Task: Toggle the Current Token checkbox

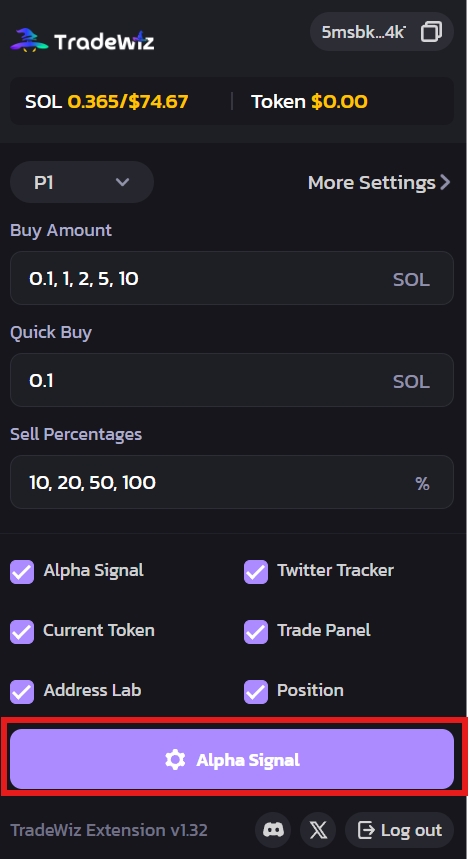Action: click(22, 632)
